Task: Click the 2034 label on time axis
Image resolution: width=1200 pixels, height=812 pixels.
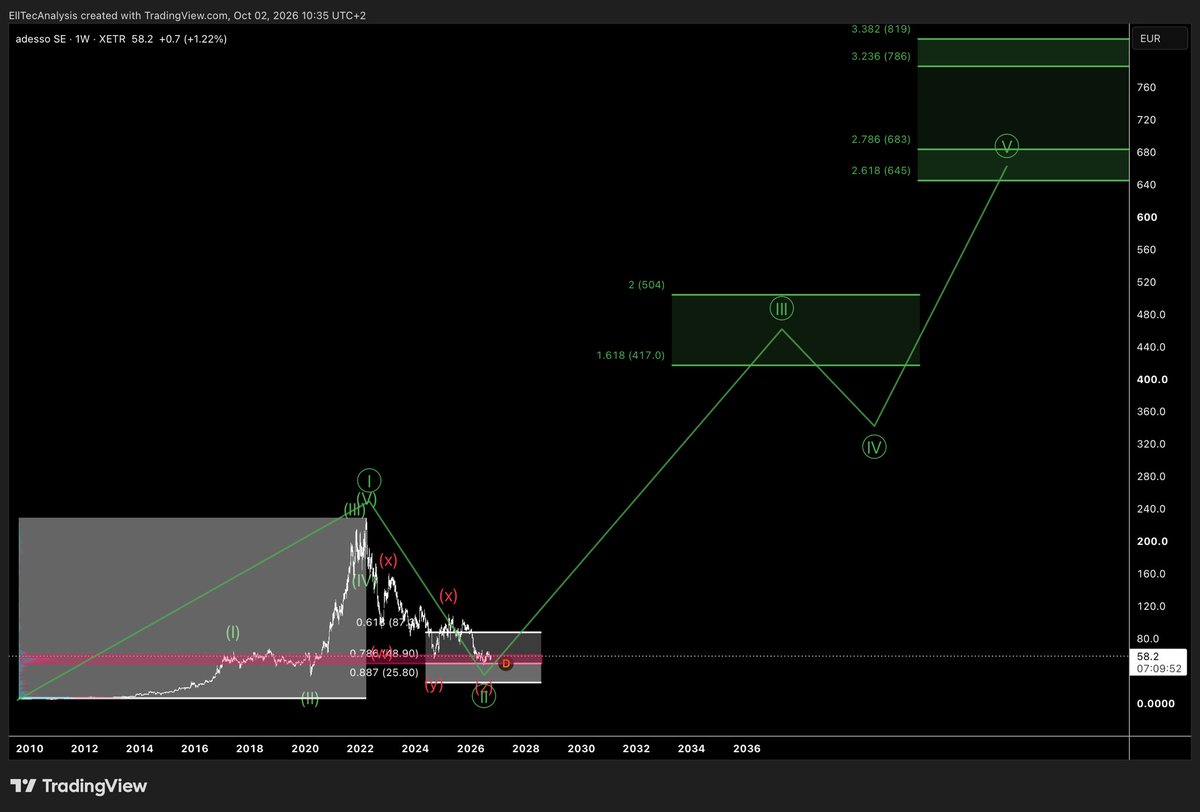Action: (x=691, y=748)
